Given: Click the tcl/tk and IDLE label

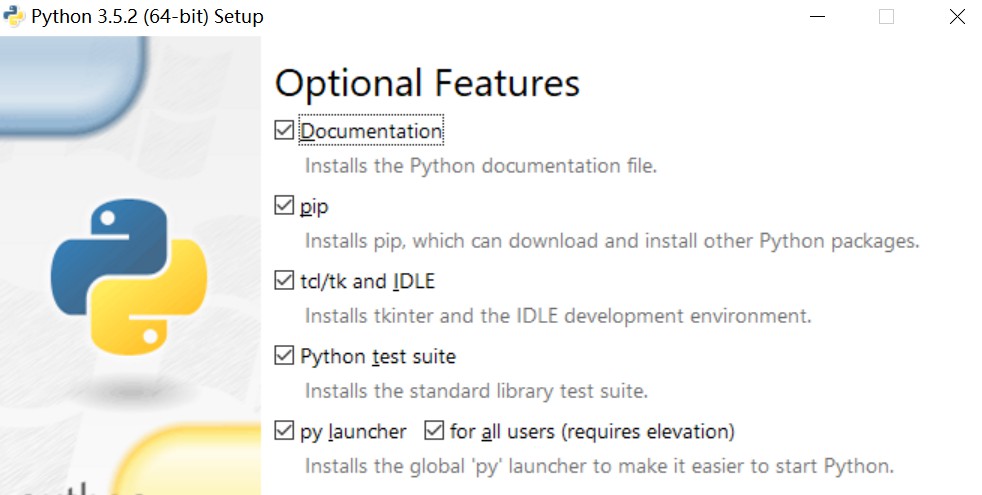Looking at the screenshot, I should tap(368, 281).
